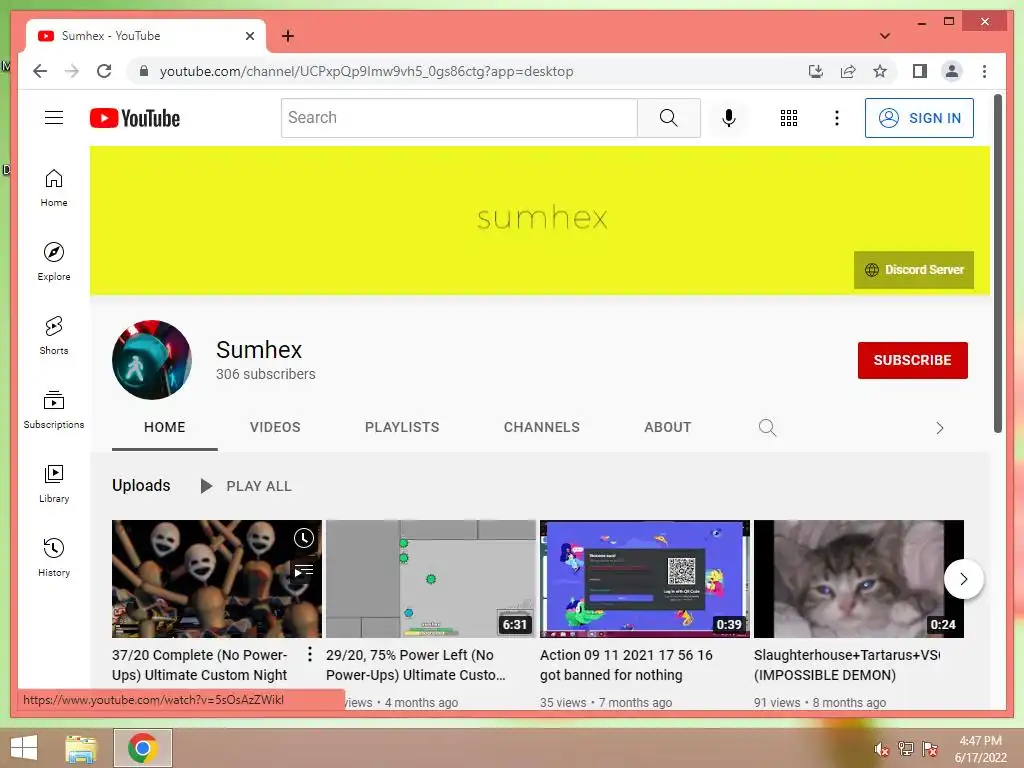Go to Home in sidebar
Screen dimensions: 1024x768
pos(54,188)
